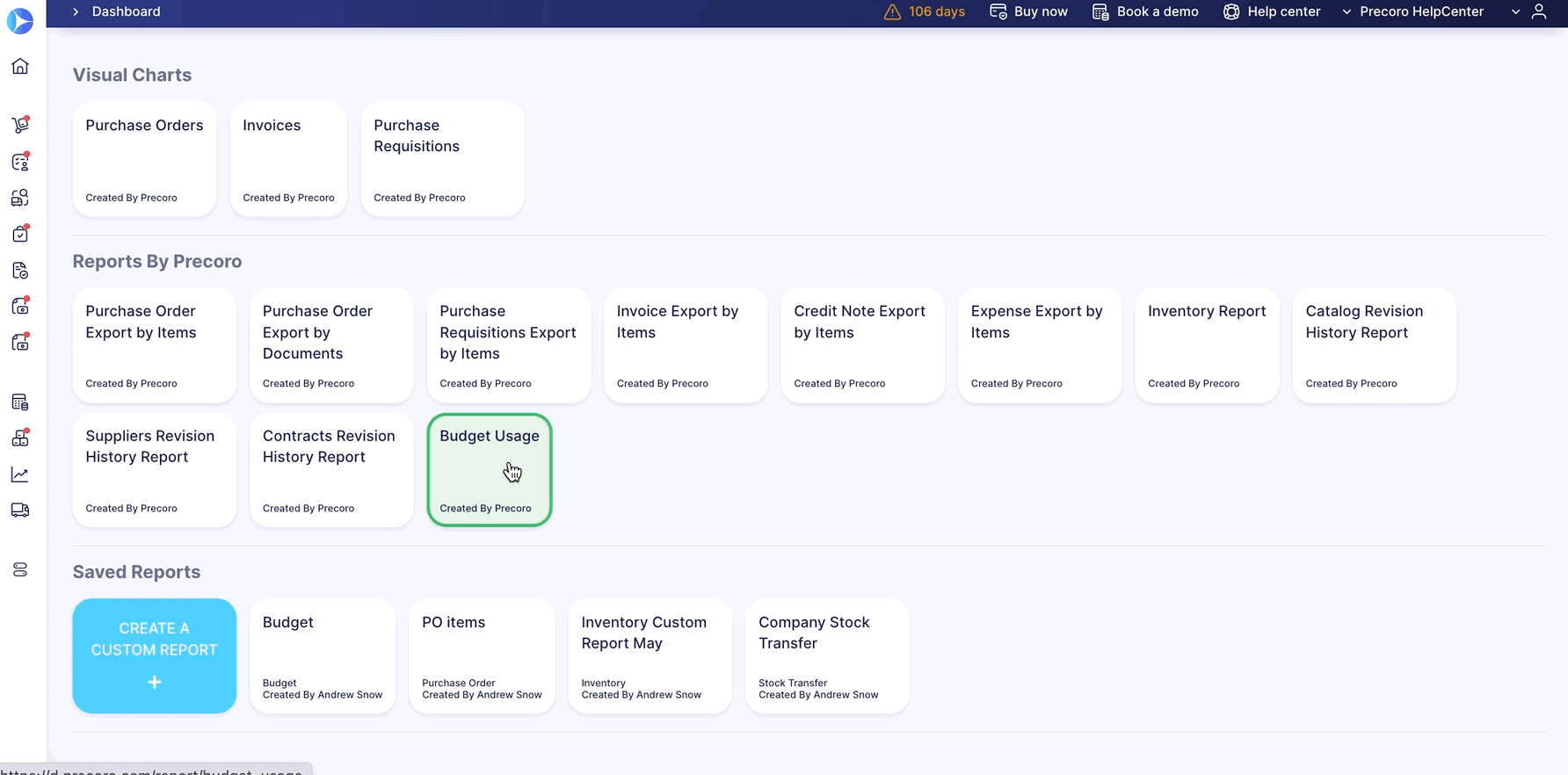The height and width of the screenshot is (775, 1568).
Task: Open the clipboard checkmark sidebar icon
Action: coord(20,234)
